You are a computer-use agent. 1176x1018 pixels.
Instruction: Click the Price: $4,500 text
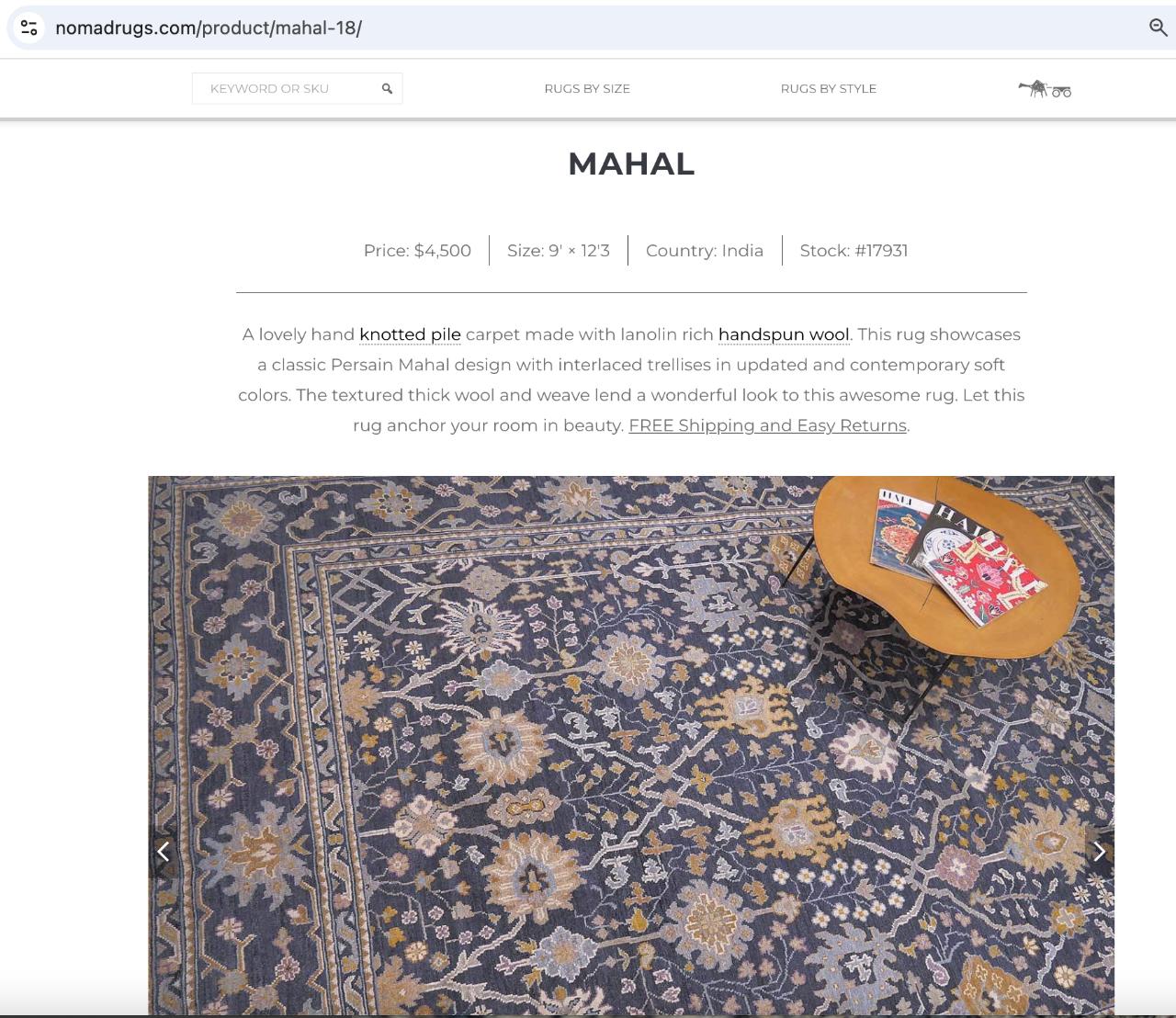417,251
